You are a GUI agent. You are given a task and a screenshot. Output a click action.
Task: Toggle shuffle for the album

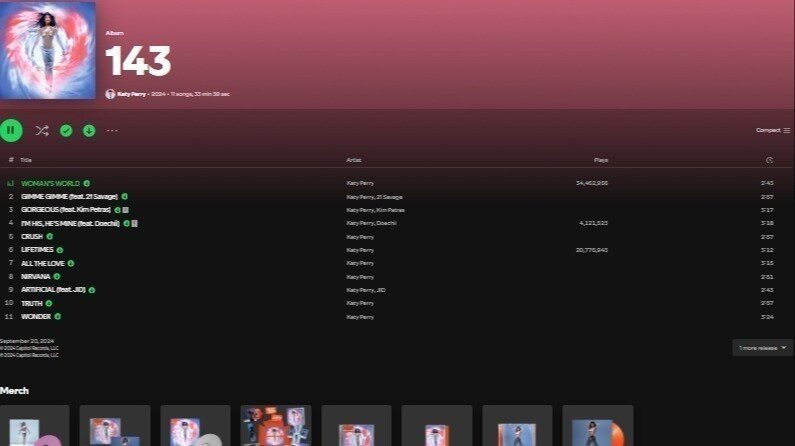pos(42,130)
